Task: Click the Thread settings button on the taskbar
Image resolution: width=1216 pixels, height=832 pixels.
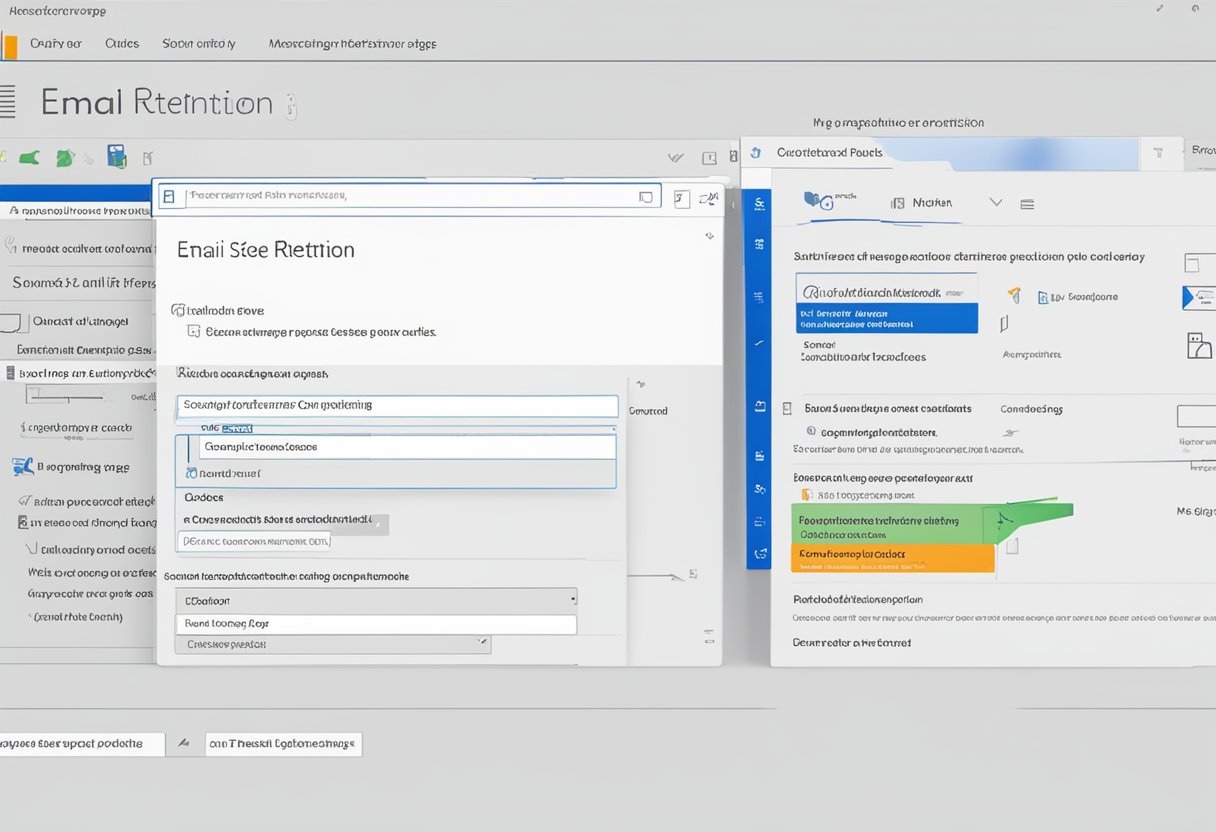Action: (283, 744)
